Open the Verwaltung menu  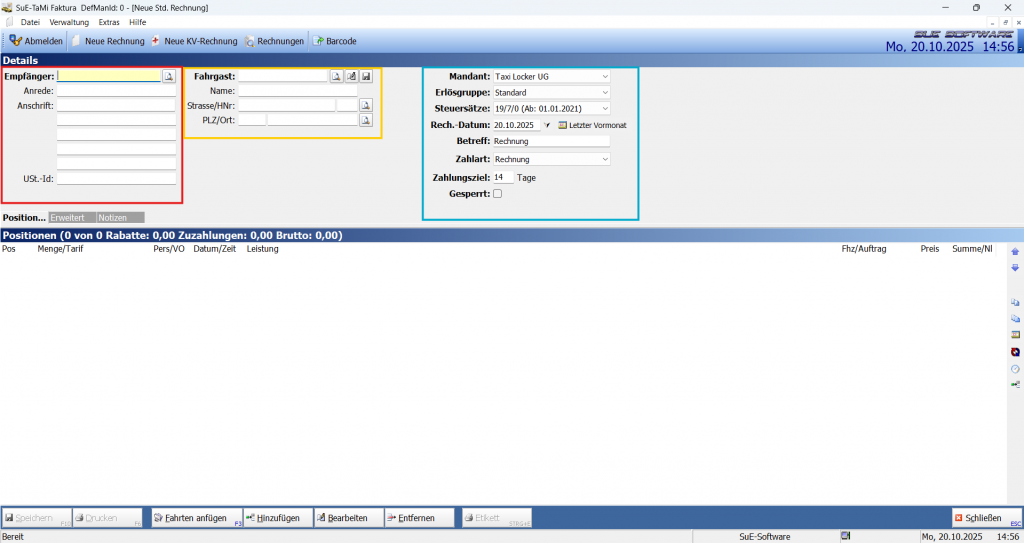(x=69, y=22)
